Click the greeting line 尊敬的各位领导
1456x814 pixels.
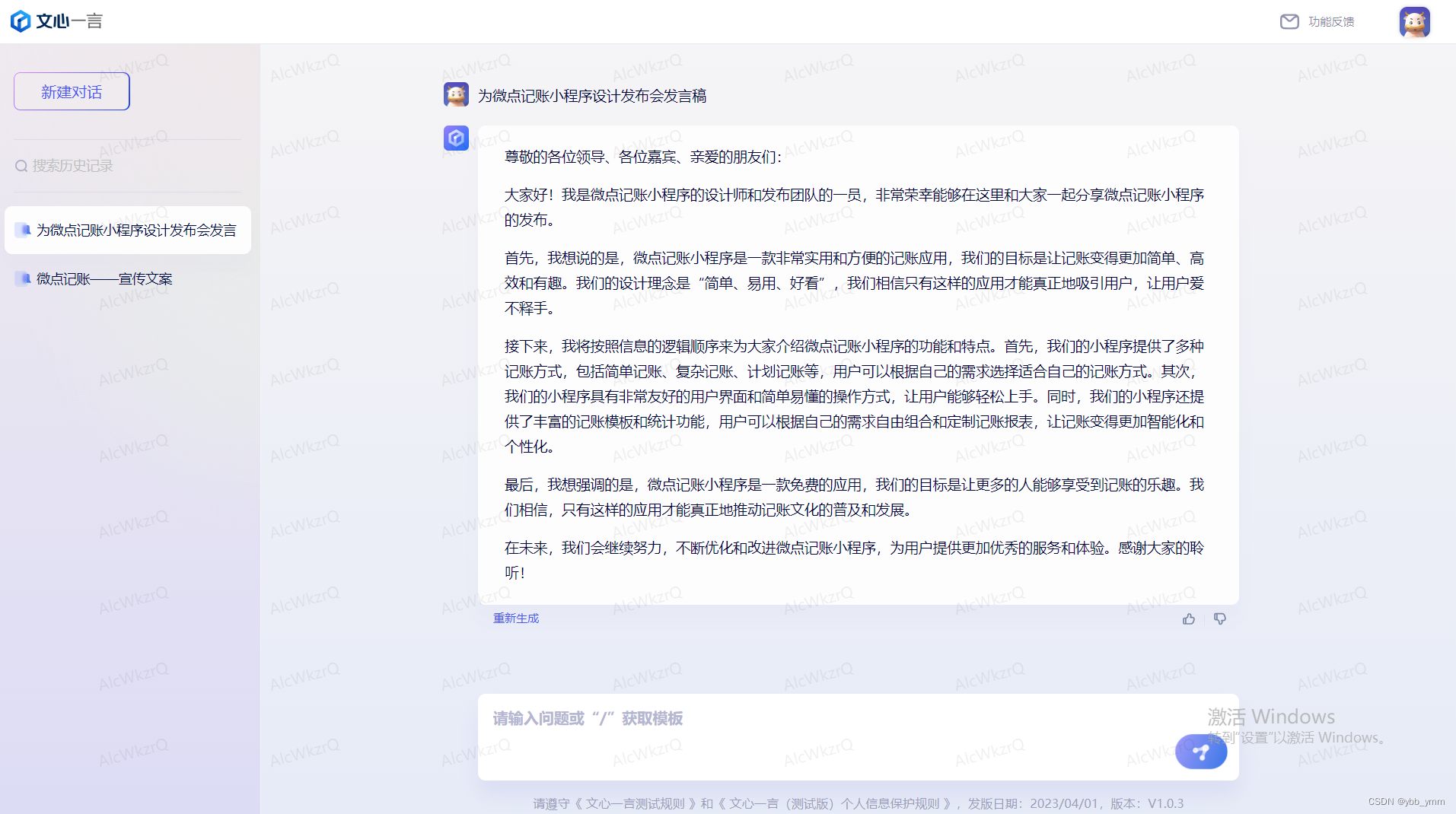(x=643, y=157)
